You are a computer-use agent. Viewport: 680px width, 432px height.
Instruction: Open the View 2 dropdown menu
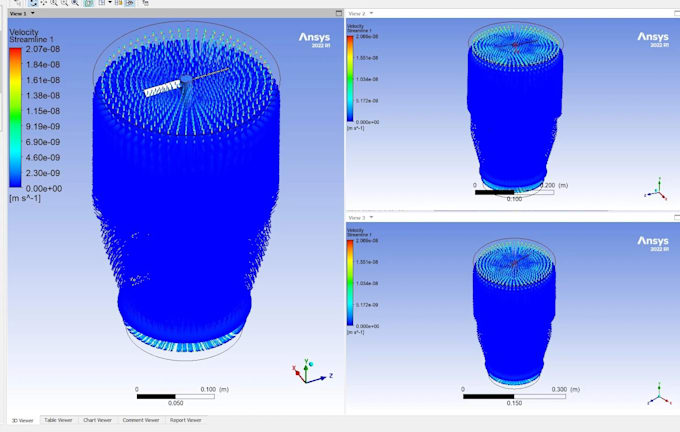click(x=371, y=13)
